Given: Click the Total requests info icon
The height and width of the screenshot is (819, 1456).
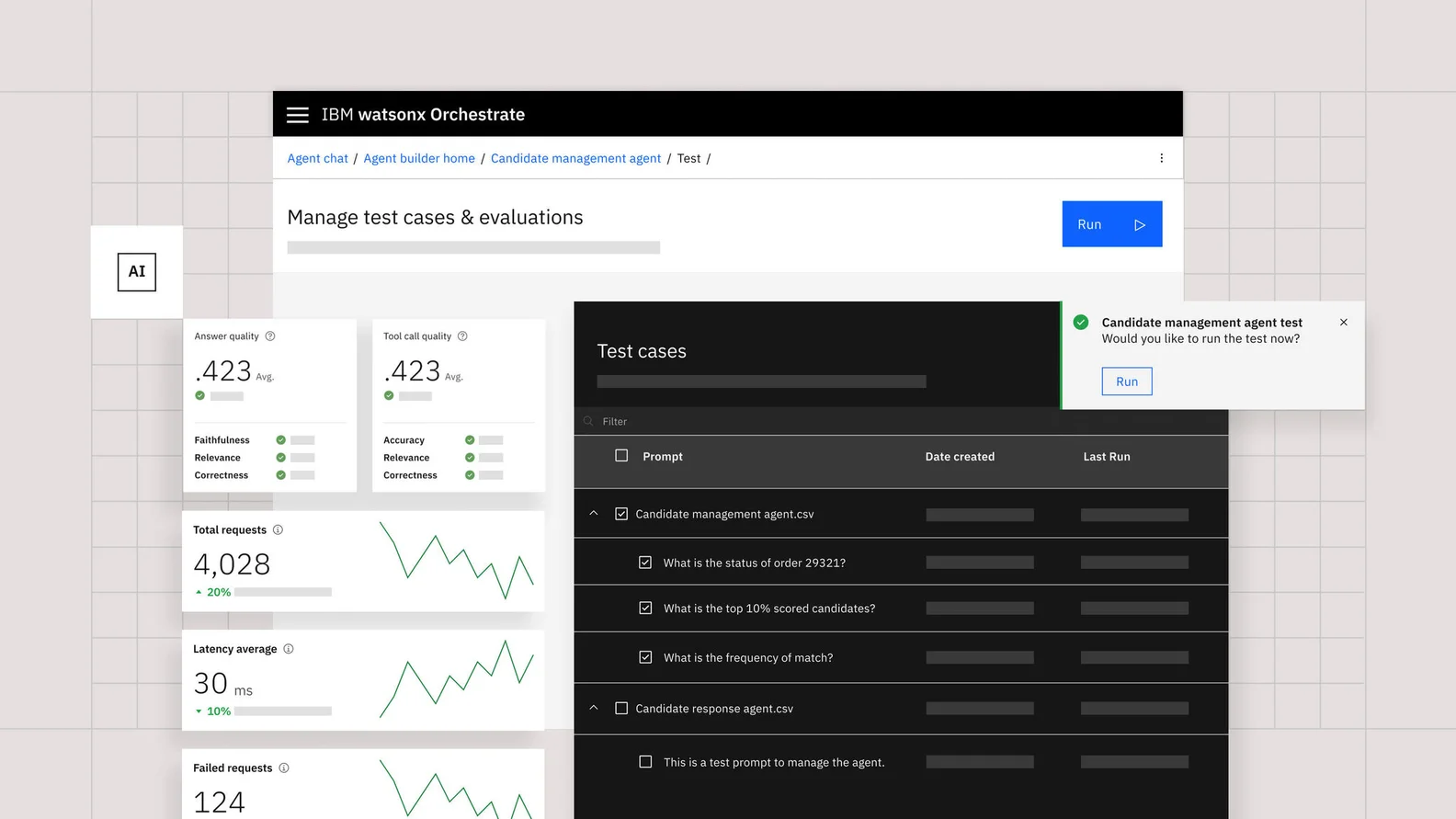Looking at the screenshot, I should click(x=278, y=530).
